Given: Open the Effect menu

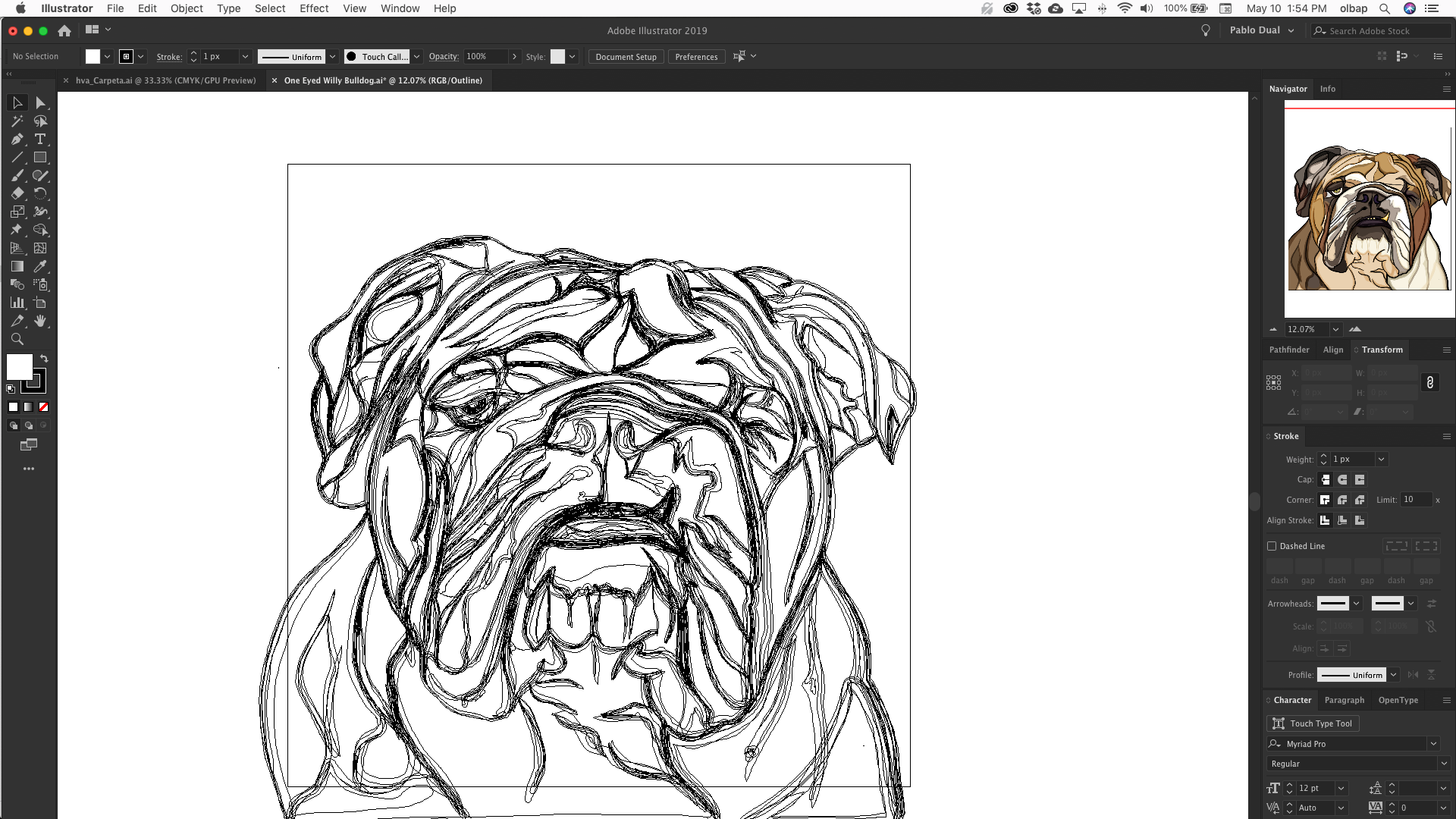Looking at the screenshot, I should [x=313, y=8].
